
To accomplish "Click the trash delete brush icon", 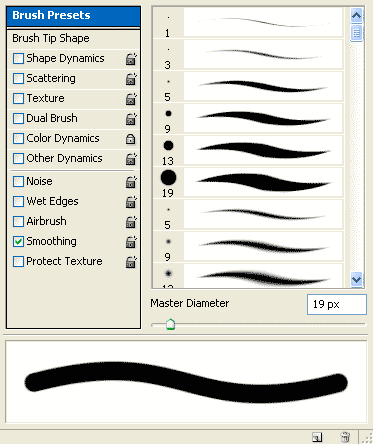I will [x=345, y=437].
